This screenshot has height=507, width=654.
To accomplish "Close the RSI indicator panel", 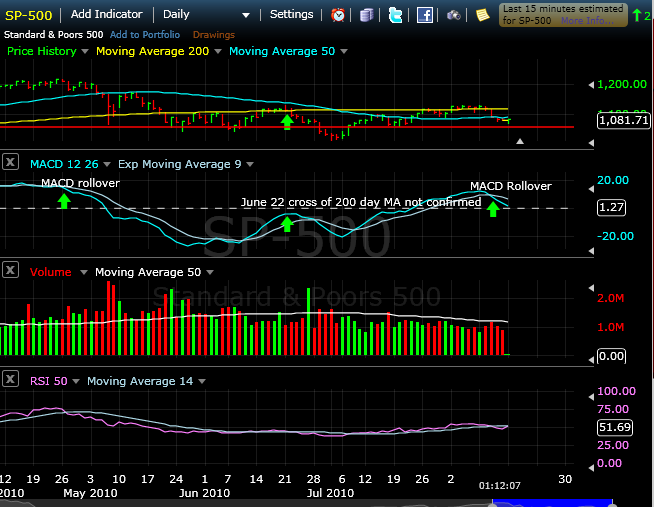I will [10, 380].
